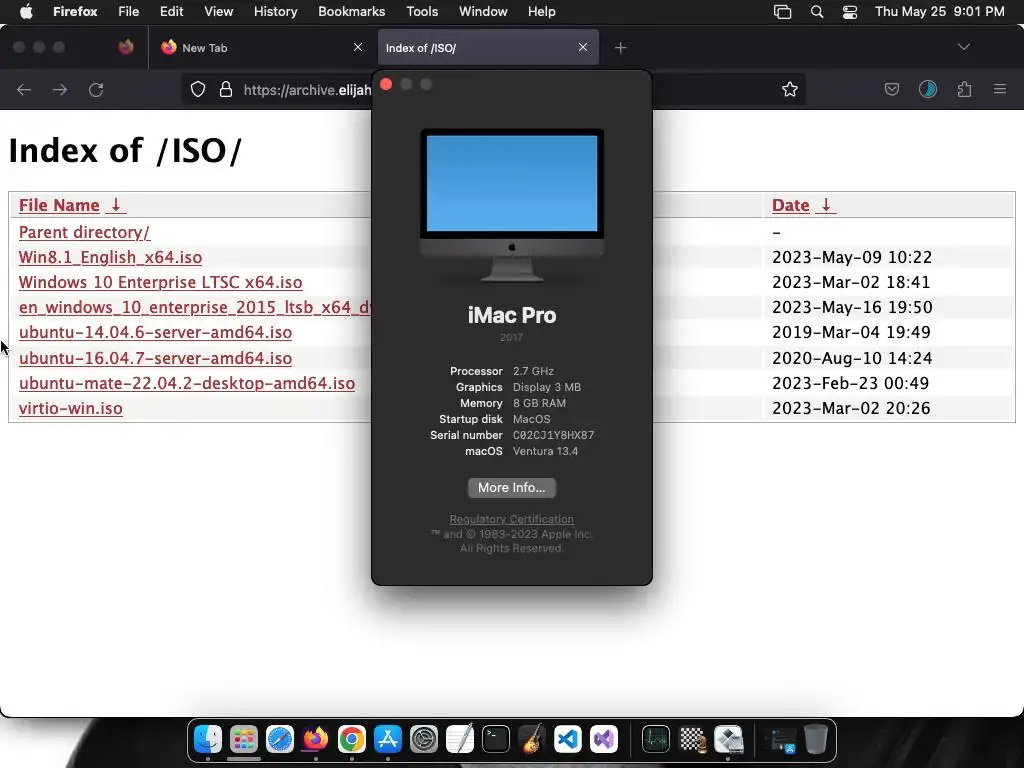Open the Apple menu
The image size is (1024, 768).
tap(26, 12)
